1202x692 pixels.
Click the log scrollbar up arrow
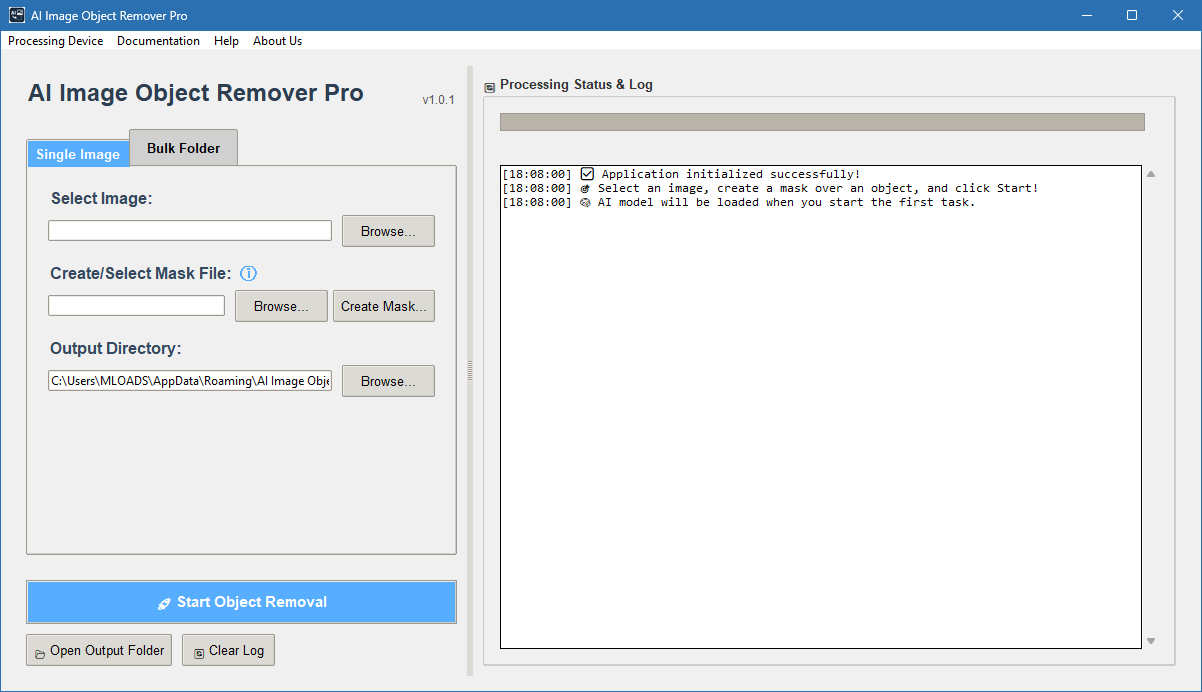coord(1151,174)
